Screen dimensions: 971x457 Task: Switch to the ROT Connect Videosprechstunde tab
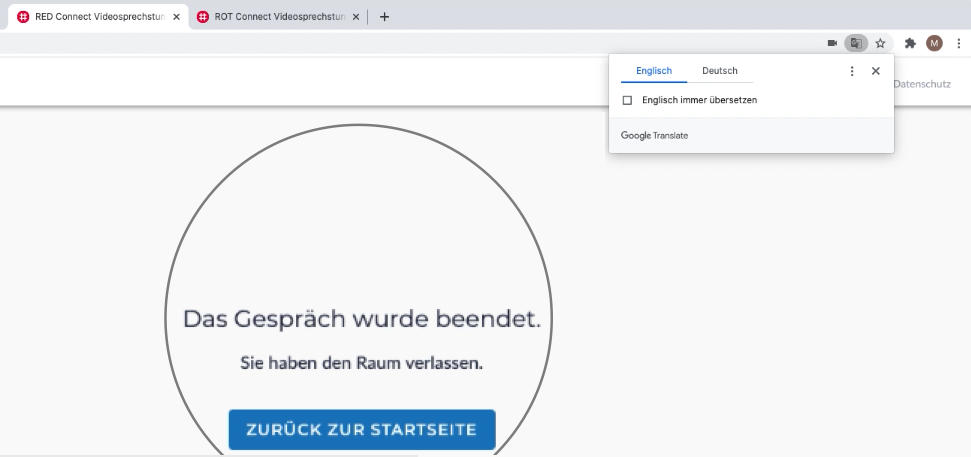tap(275, 17)
